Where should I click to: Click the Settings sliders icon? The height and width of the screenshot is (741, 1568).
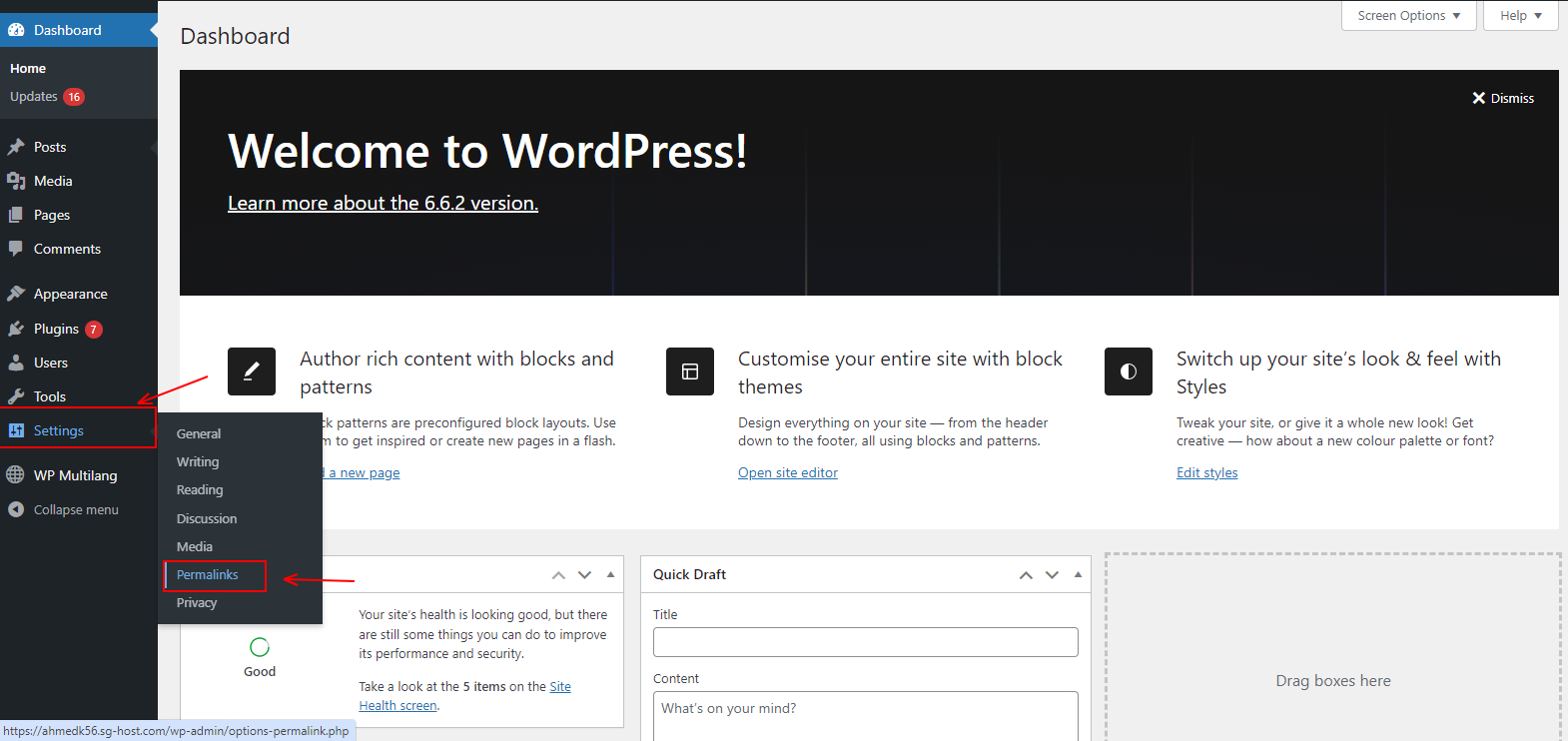16,430
